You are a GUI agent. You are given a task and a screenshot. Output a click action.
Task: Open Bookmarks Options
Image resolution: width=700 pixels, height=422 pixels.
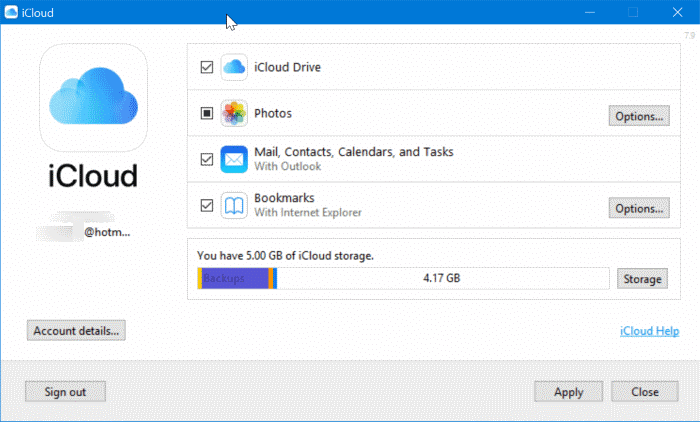pos(639,208)
